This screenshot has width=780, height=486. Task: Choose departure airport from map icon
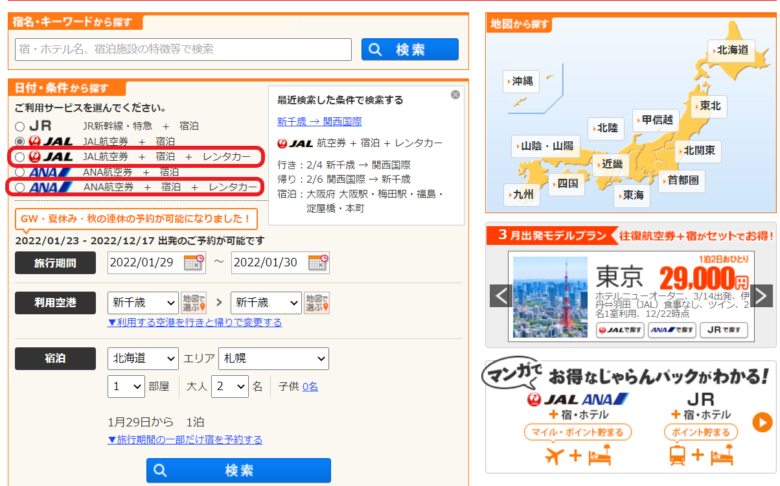(194, 302)
